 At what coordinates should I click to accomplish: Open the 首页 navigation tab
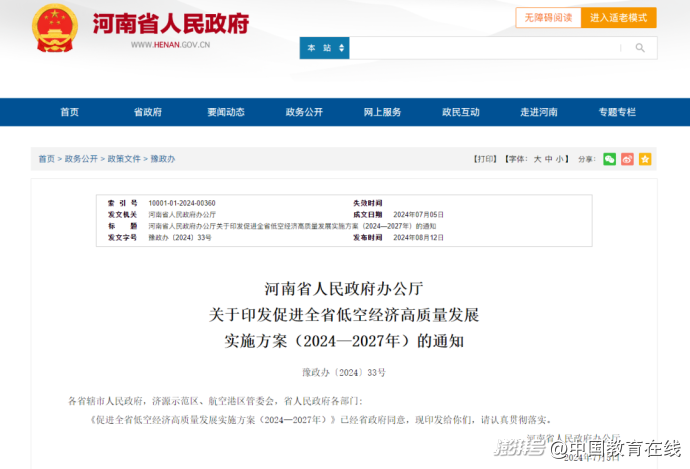[69, 112]
